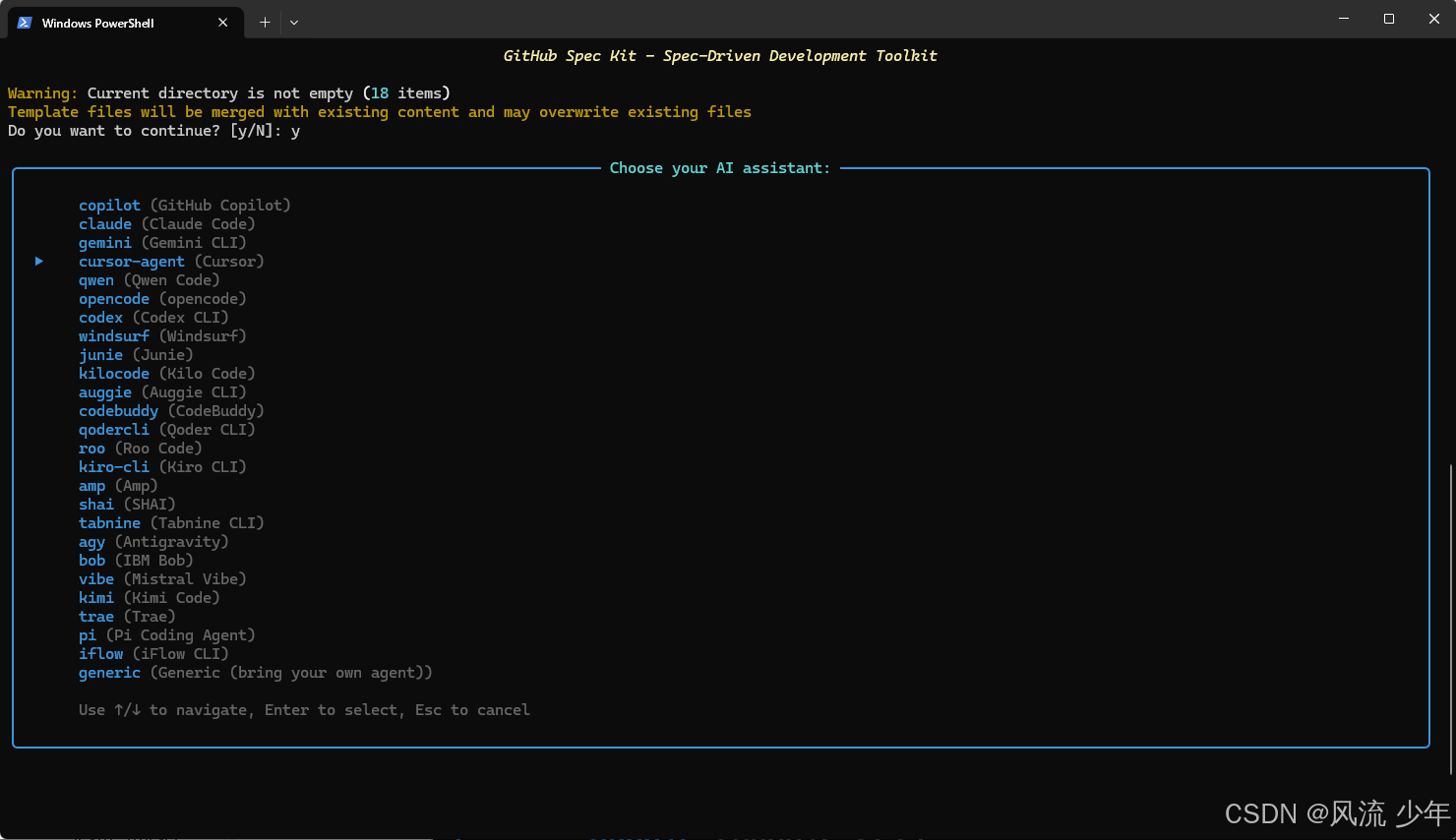Image resolution: width=1456 pixels, height=840 pixels.
Task: Choose the vibe (Mistral Vibe) option
Action: [x=162, y=579]
